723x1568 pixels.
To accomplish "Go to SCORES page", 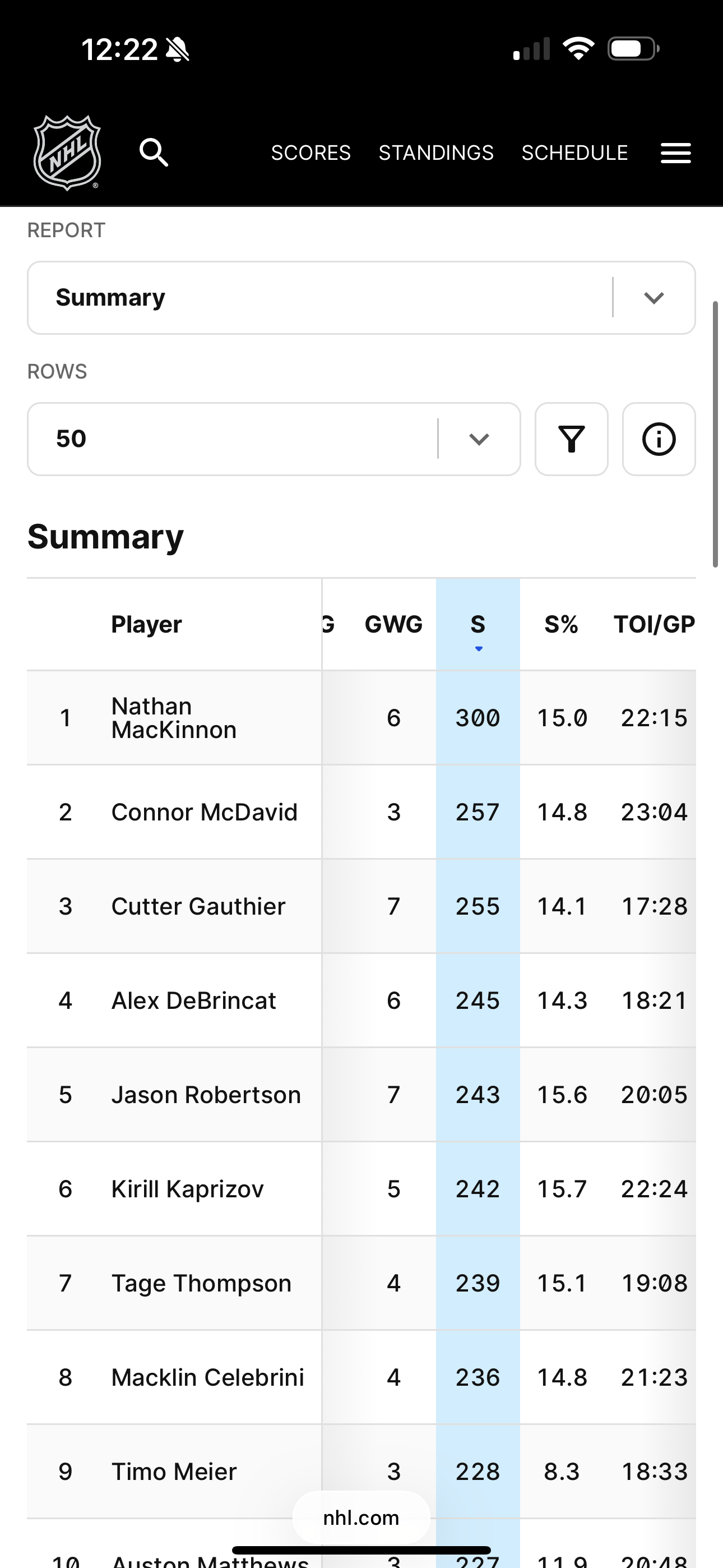I will [310, 153].
